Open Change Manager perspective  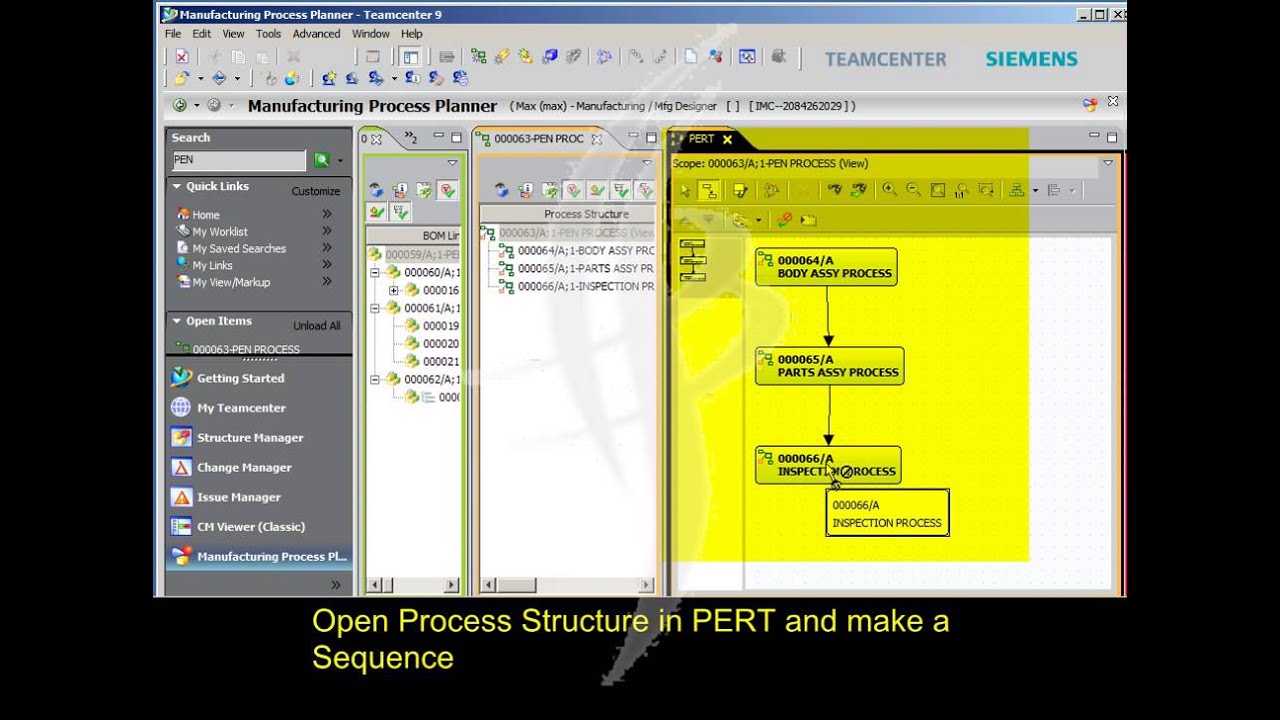(x=244, y=467)
